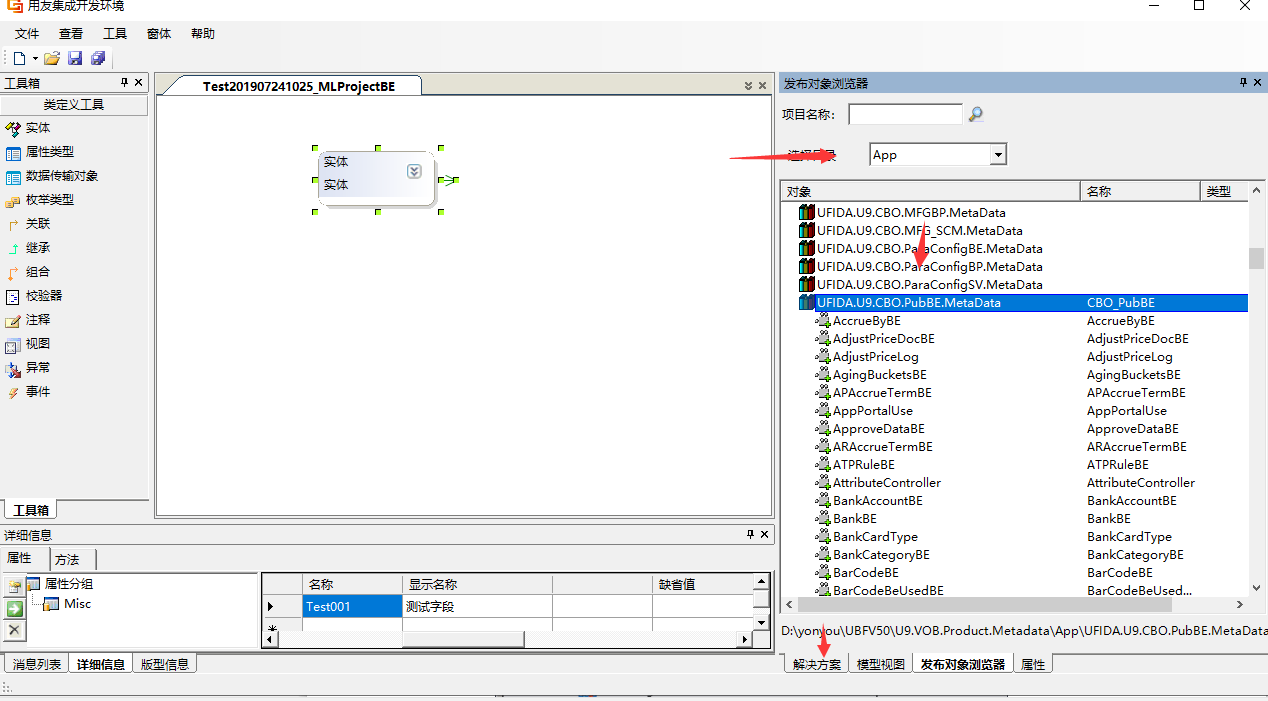Viewport: 1268px width, 701px height.
Task: Click the delete X icon beside 属性分组
Action: click(14, 630)
